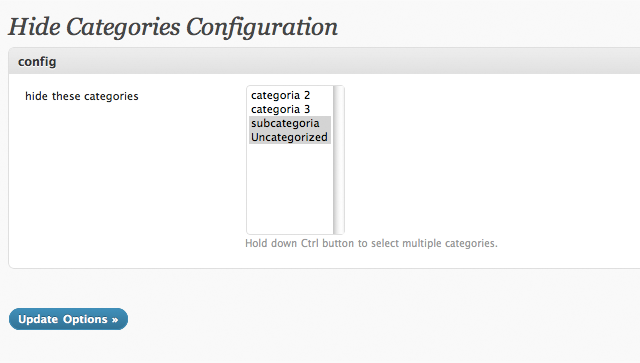640x363 pixels.
Task: Click empty space inside the category listbox
Action: [290, 188]
